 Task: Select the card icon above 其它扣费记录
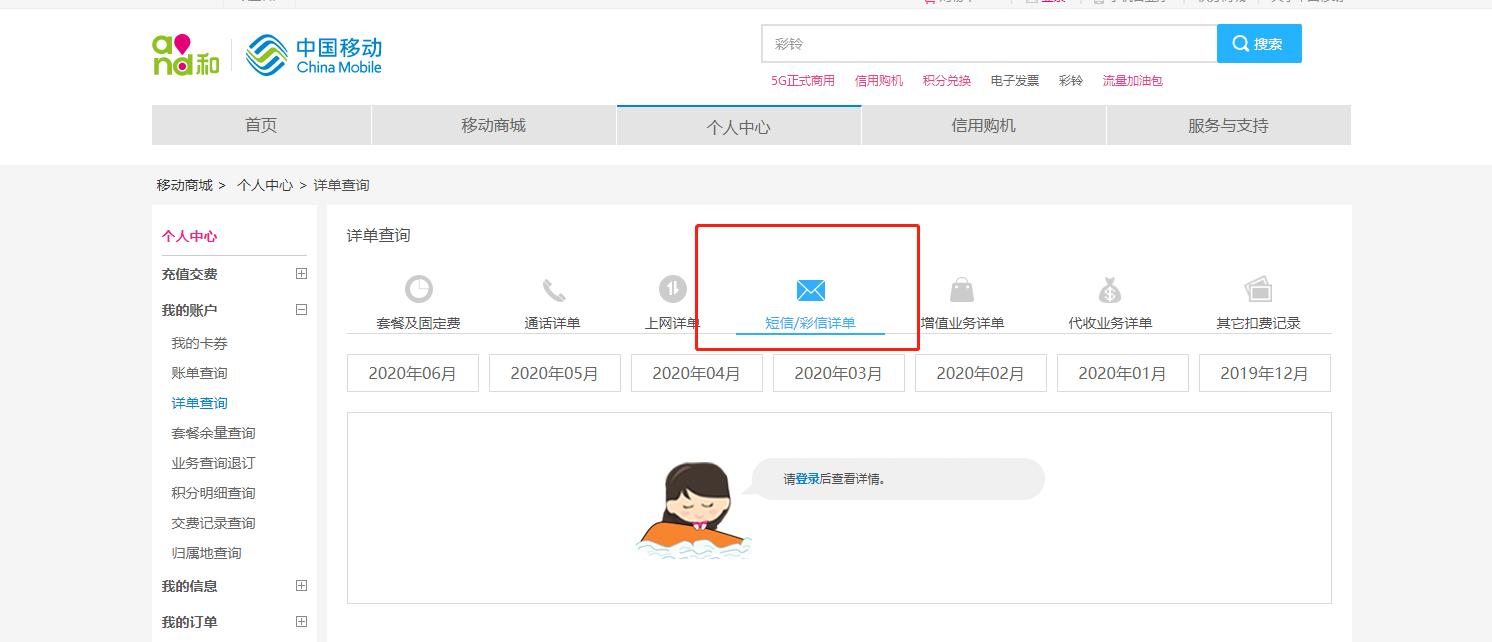(x=1256, y=289)
